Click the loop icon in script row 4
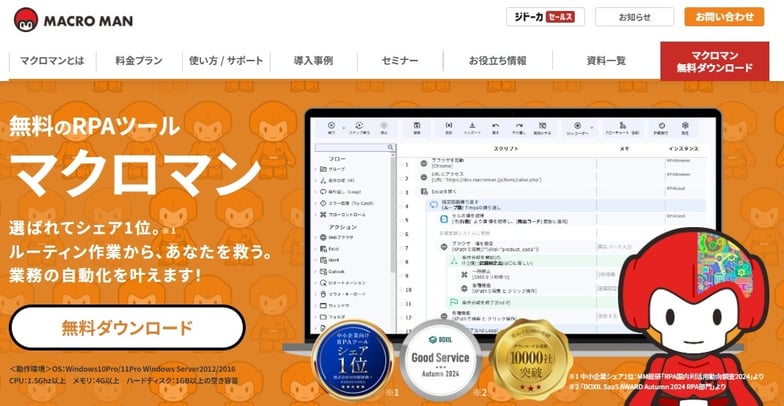This screenshot has width=784, height=406. pos(434,204)
